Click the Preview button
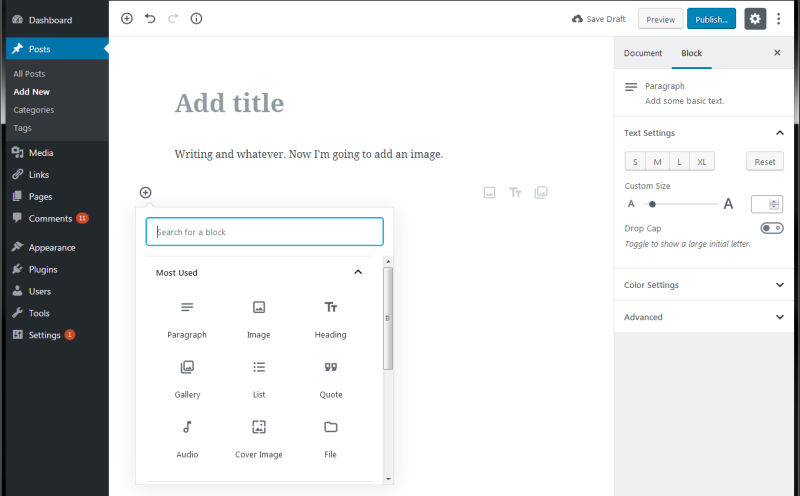 660,19
